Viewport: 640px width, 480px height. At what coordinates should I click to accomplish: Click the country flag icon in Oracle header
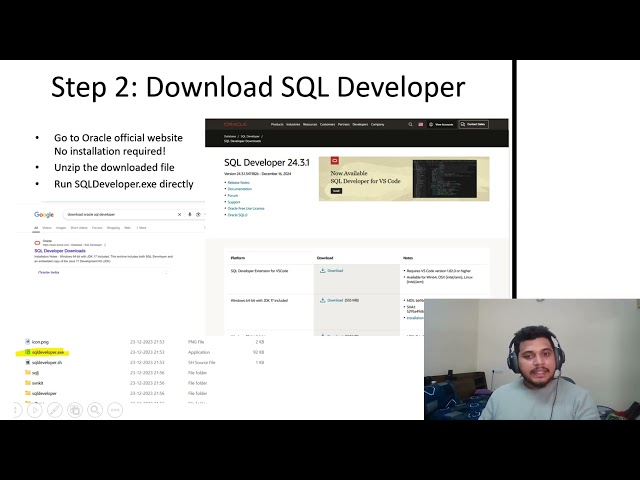coord(420,124)
